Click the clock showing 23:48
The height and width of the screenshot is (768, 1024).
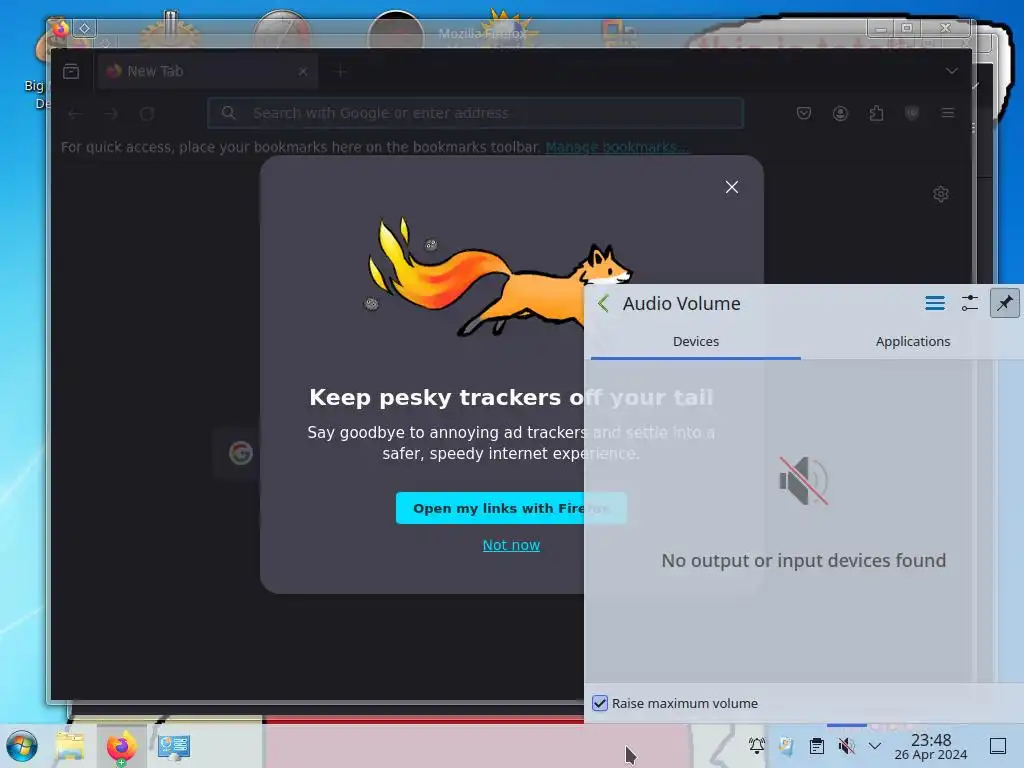pyautogui.click(x=931, y=746)
